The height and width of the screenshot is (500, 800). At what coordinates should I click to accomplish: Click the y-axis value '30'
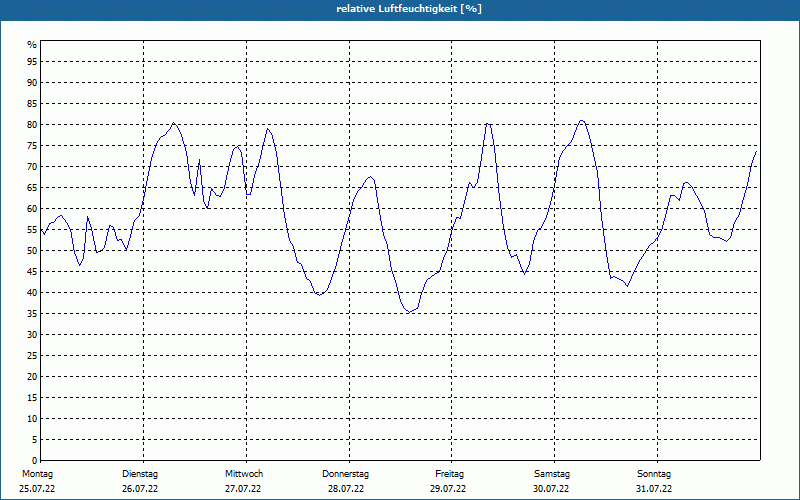click(32, 335)
